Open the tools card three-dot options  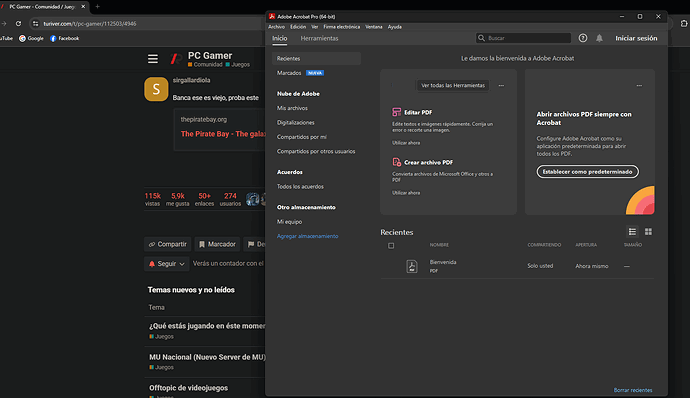[x=501, y=85]
